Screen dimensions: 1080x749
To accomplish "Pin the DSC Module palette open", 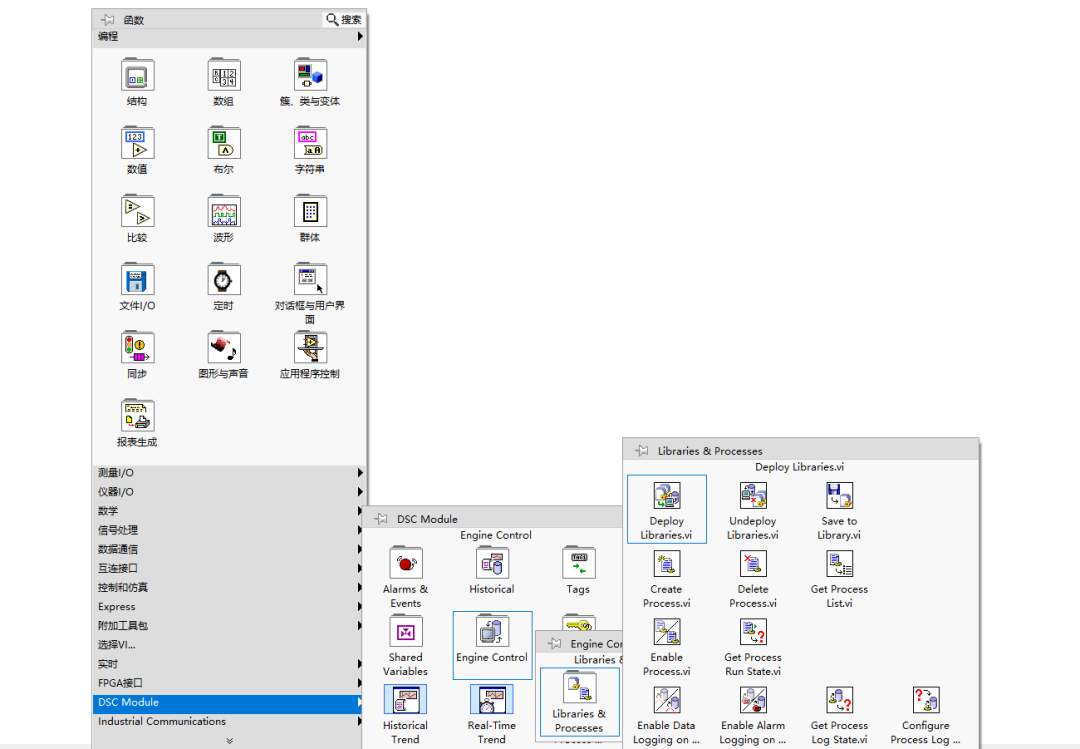I will click(x=380, y=519).
